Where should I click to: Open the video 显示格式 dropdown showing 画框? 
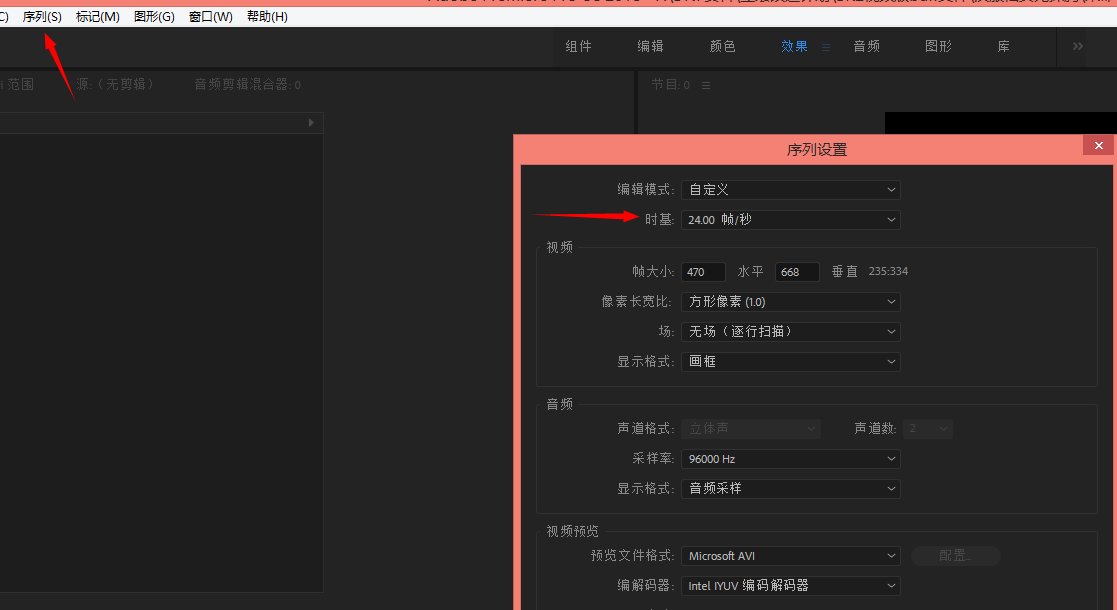pyautogui.click(x=791, y=361)
